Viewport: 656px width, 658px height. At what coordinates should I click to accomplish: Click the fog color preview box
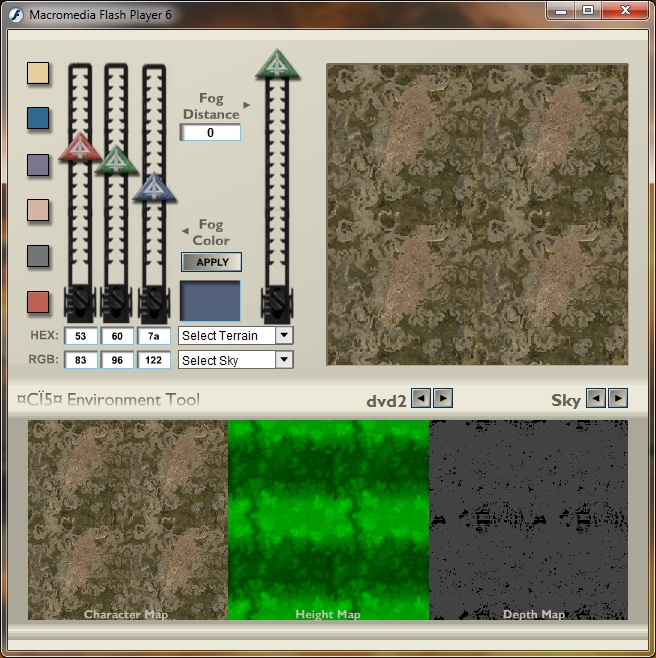click(x=210, y=301)
